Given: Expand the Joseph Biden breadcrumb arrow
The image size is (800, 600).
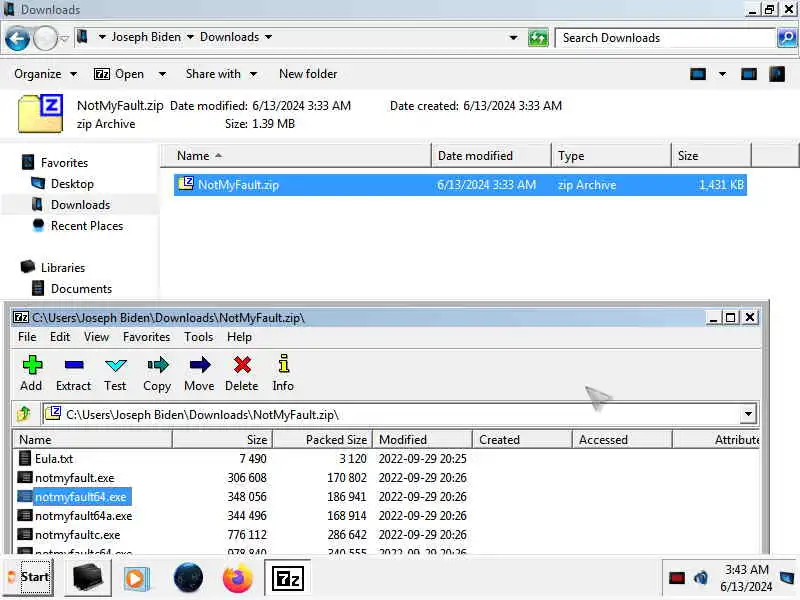Looking at the screenshot, I should click(x=190, y=37).
